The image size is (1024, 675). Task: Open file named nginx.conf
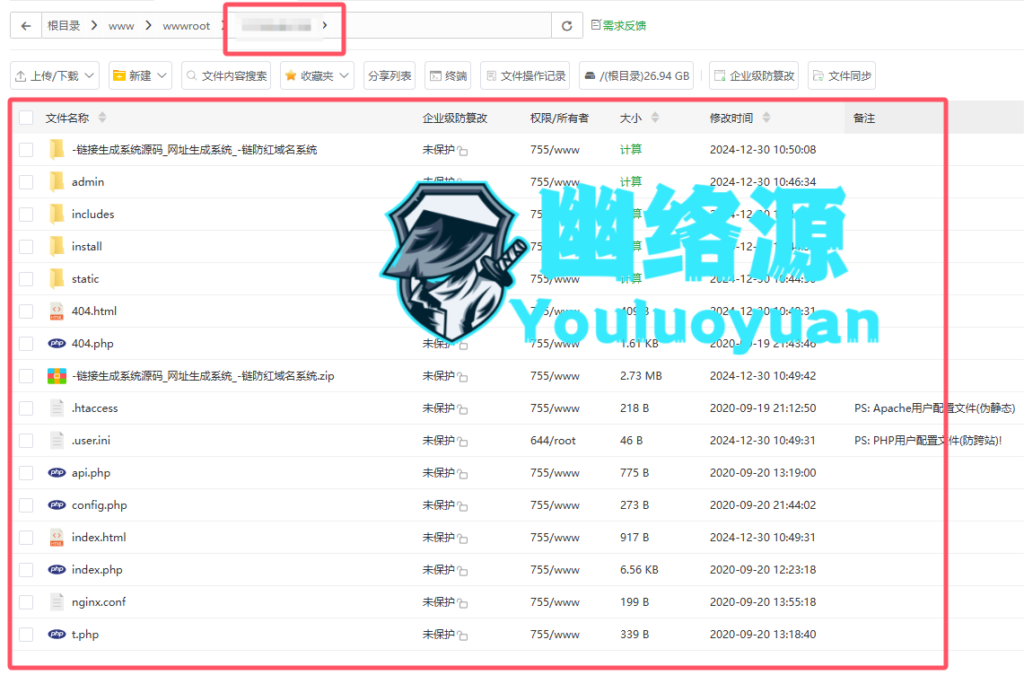[99, 602]
